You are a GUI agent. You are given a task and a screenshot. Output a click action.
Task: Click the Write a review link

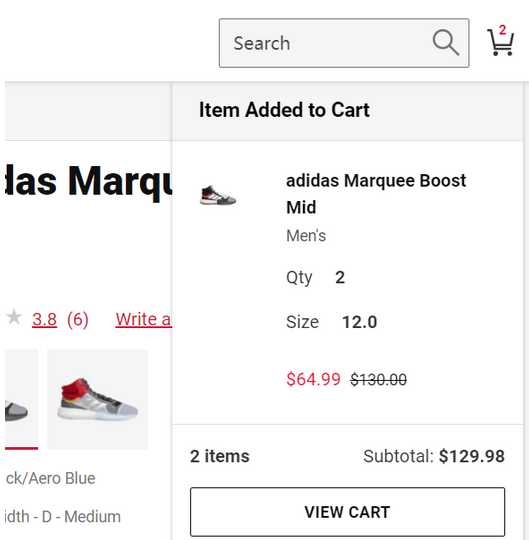144,319
